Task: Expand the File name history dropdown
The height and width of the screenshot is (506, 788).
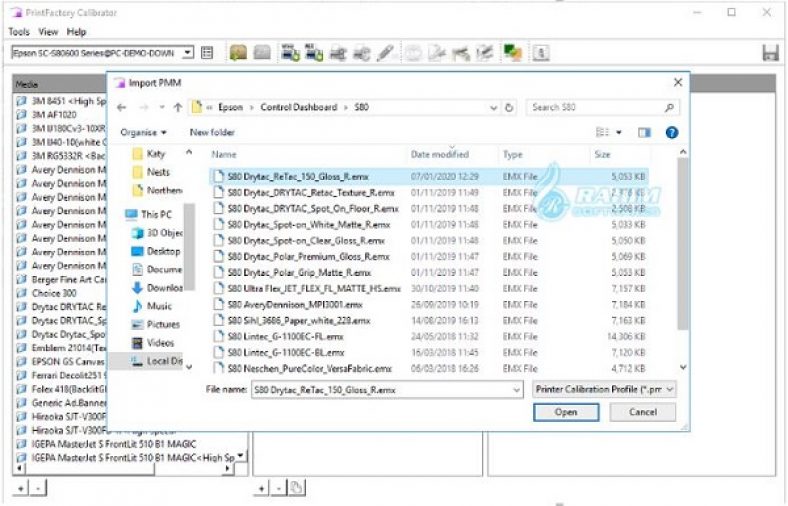Action: (516, 390)
